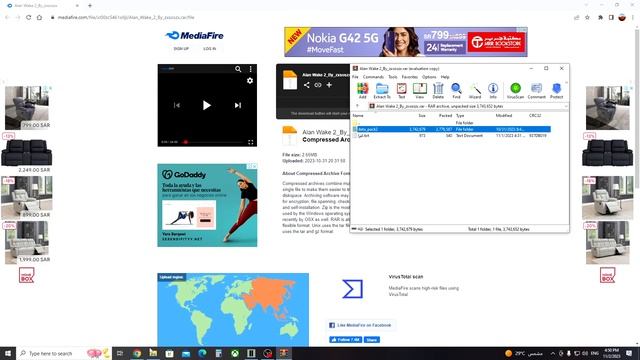Open File menu in WinRAR
640x360 pixels.
pos(355,77)
